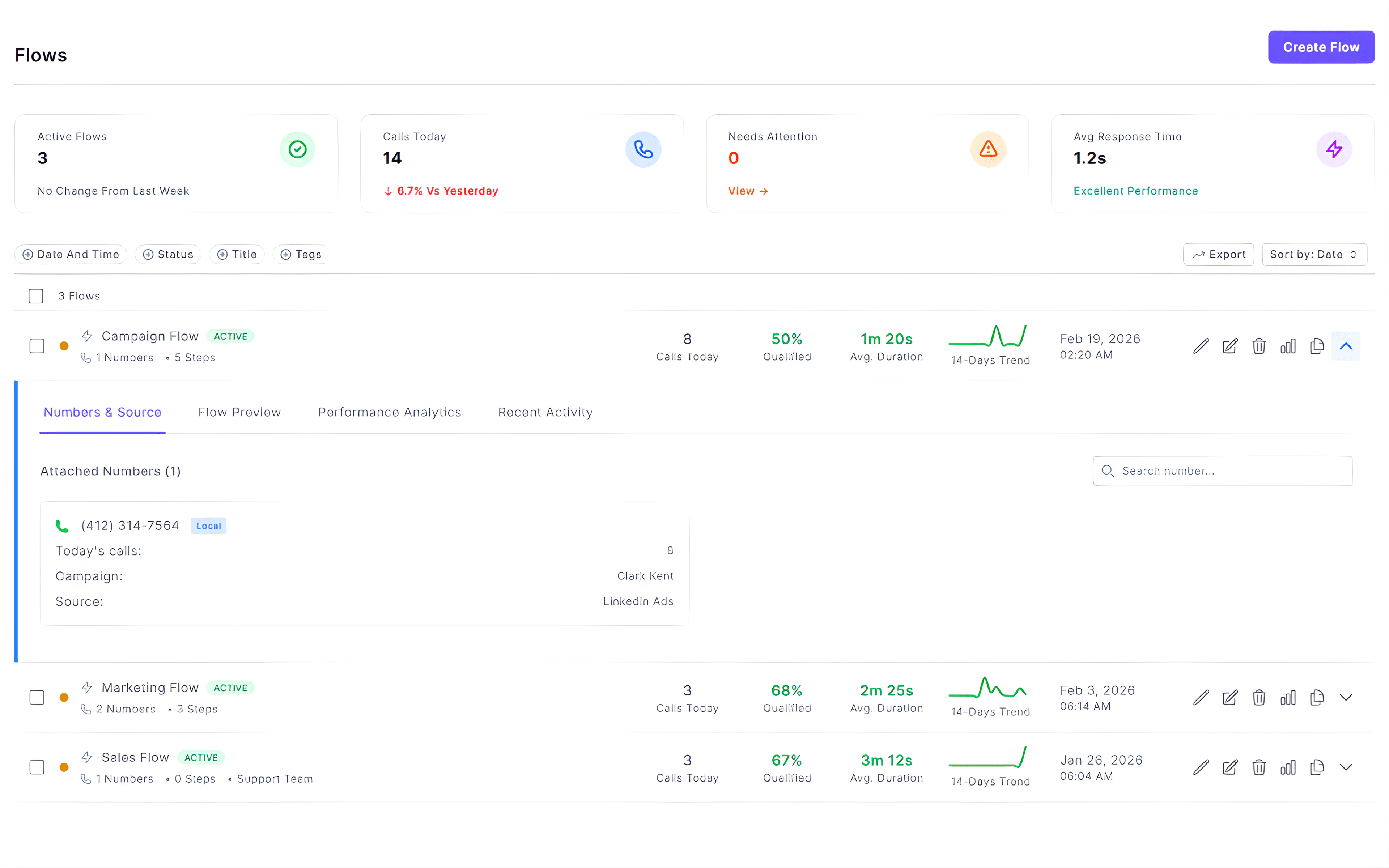This screenshot has width=1389, height=868.
Task: Switch to the Performance Analytics tab
Action: click(x=390, y=412)
